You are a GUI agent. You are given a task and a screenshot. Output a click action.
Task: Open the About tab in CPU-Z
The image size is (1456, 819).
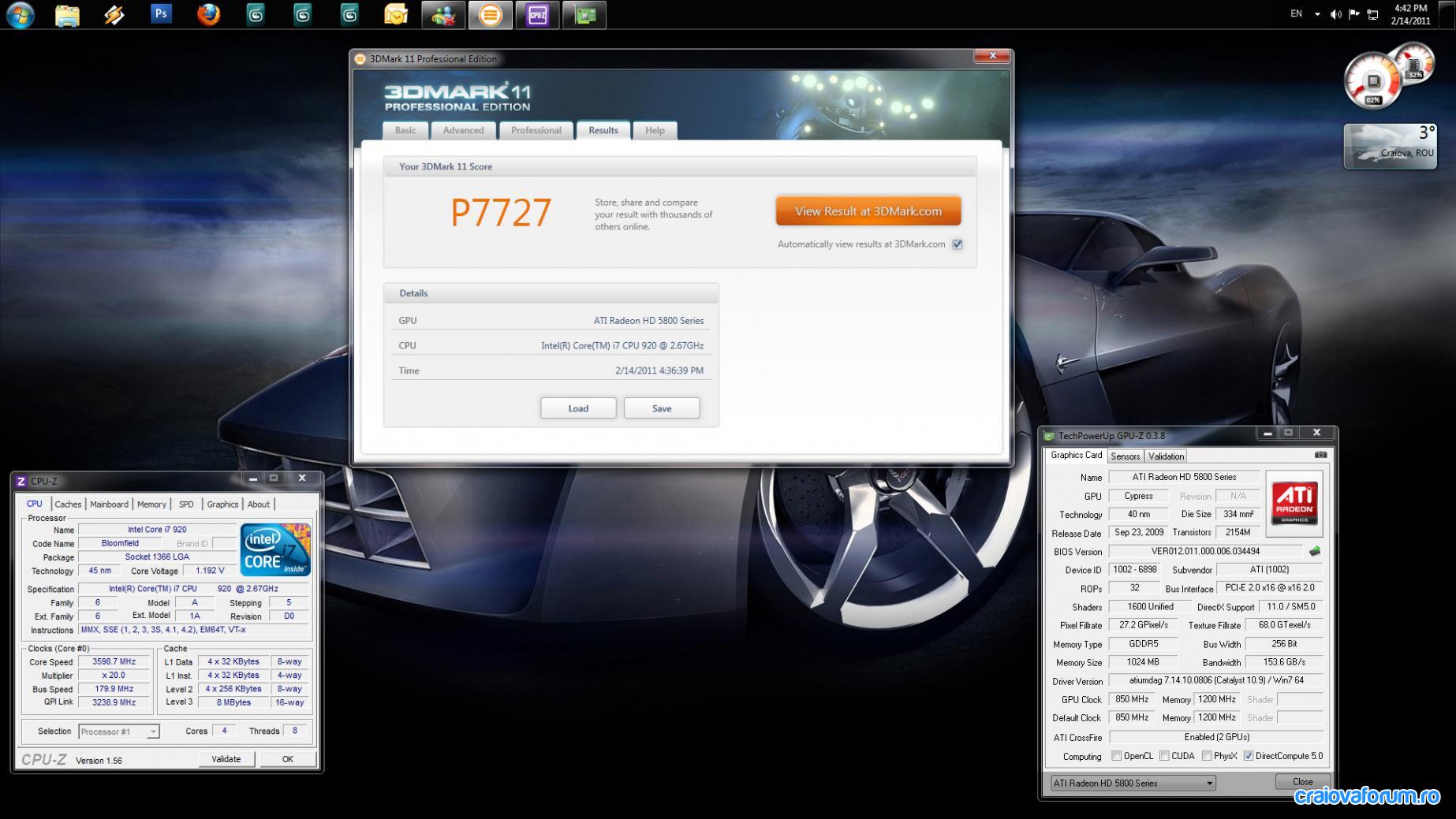[259, 504]
